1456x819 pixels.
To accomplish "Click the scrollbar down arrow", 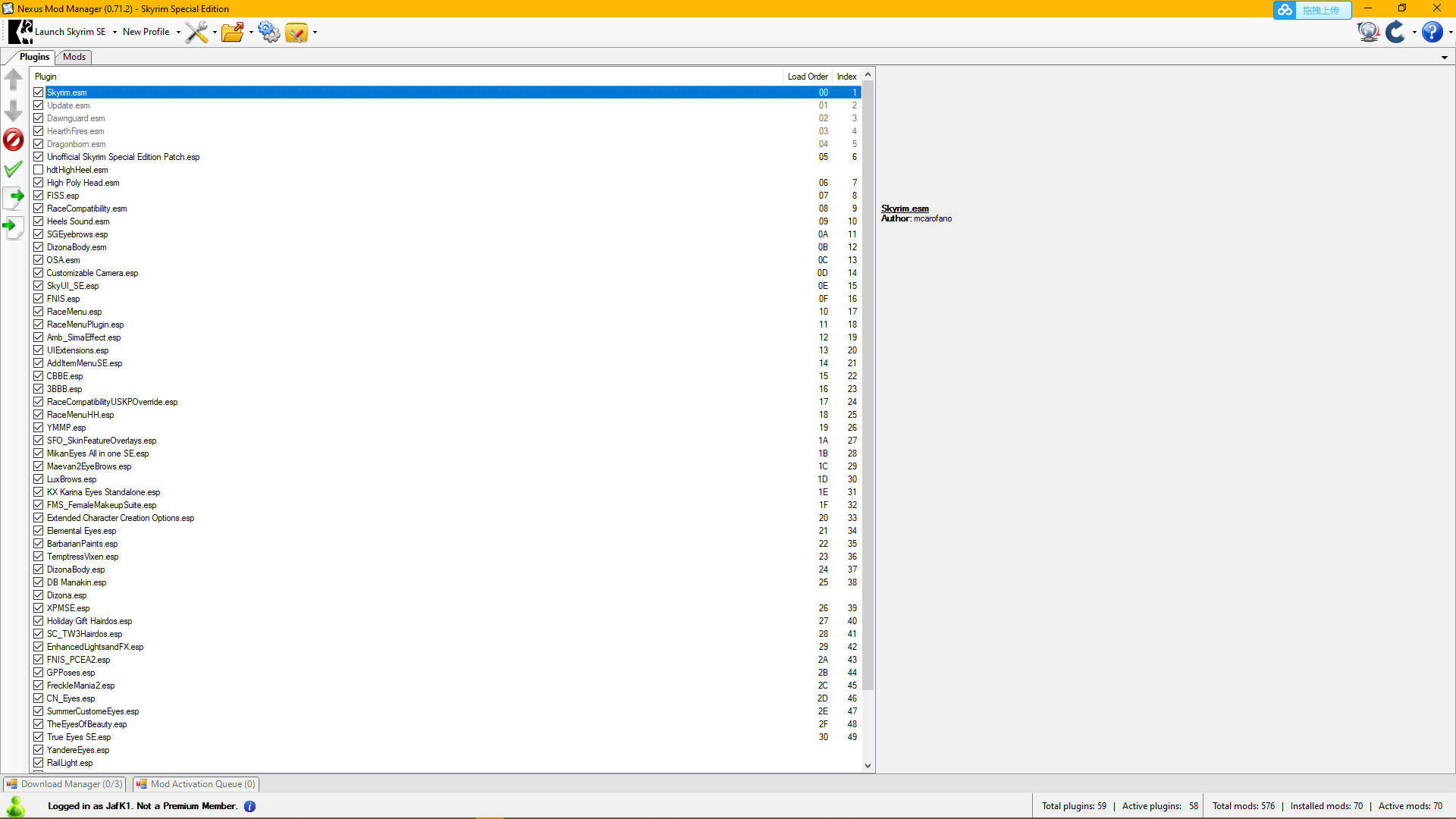I will click(868, 766).
